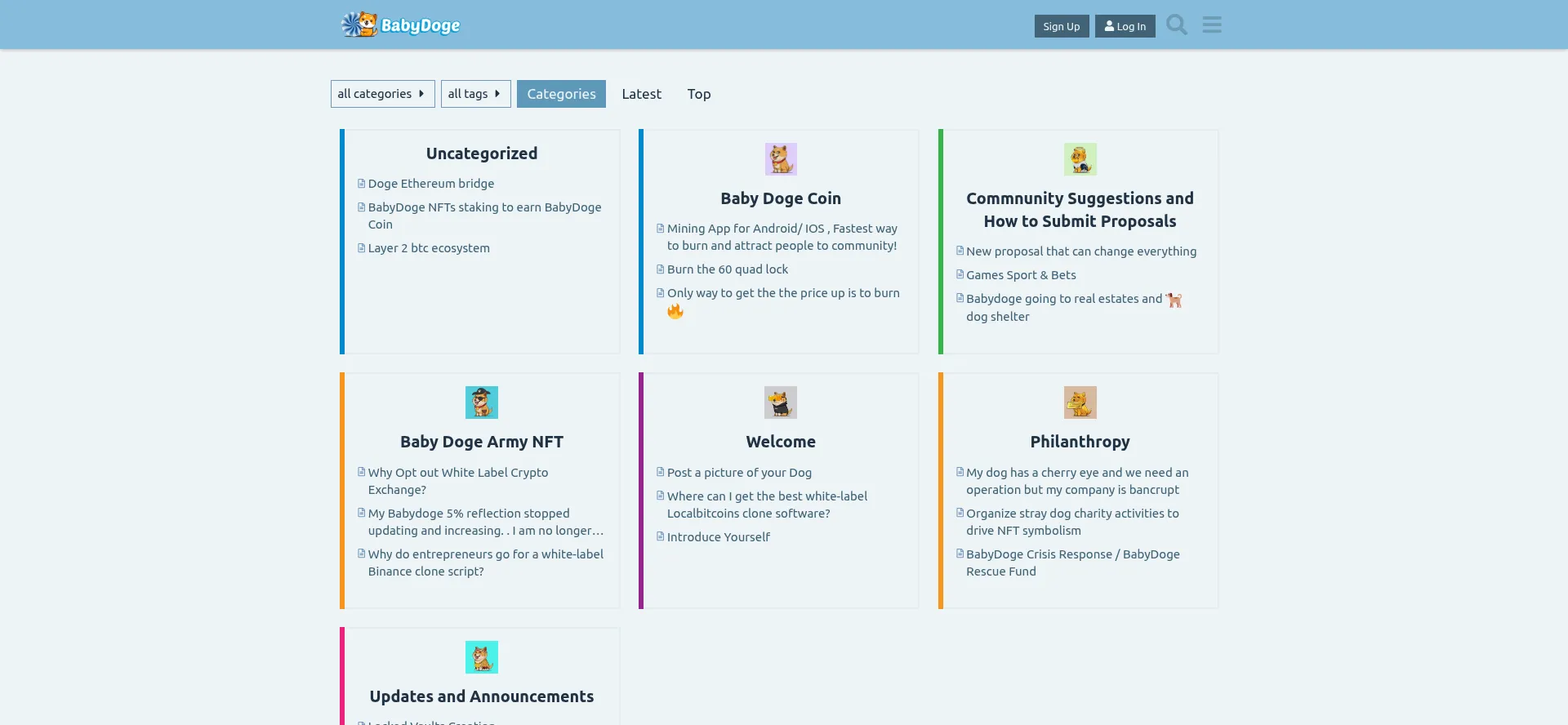1568x725 pixels.
Task: Open BabyDoge NFTs staking to earn topic
Action: [x=484, y=216]
